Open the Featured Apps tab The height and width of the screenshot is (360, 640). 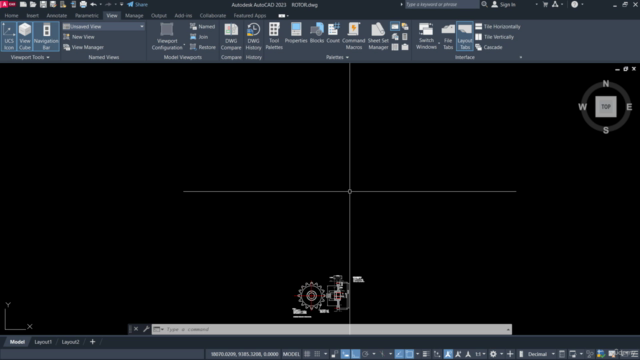click(x=250, y=16)
